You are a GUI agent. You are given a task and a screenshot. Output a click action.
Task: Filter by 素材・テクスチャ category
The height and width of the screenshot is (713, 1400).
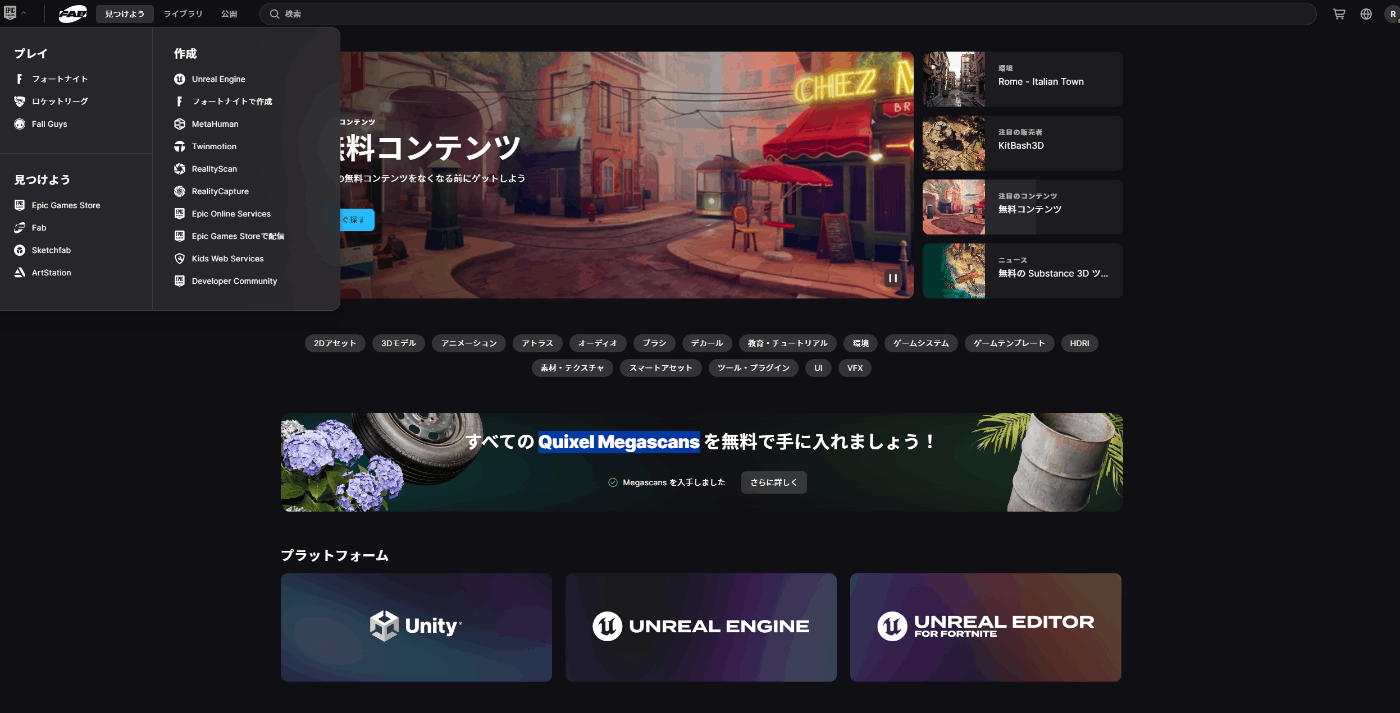tap(572, 368)
